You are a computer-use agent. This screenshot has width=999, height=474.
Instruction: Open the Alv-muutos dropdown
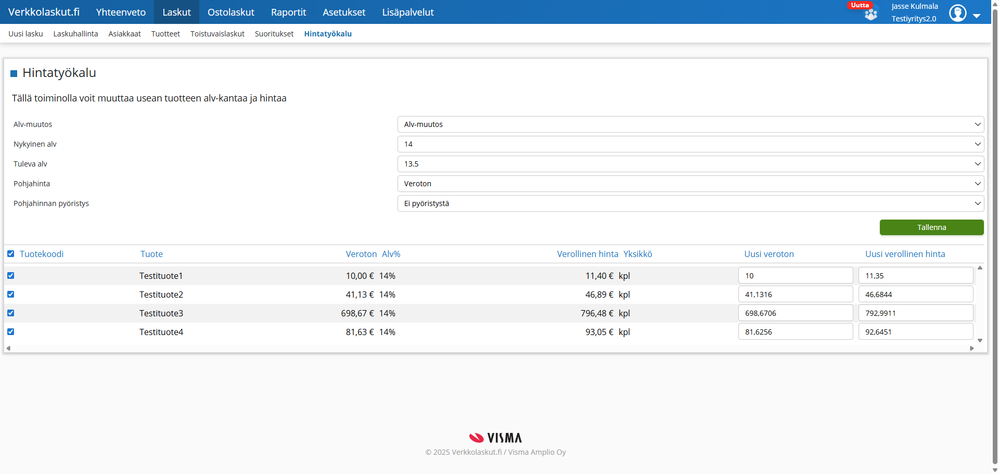pyautogui.click(x=691, y=124)
